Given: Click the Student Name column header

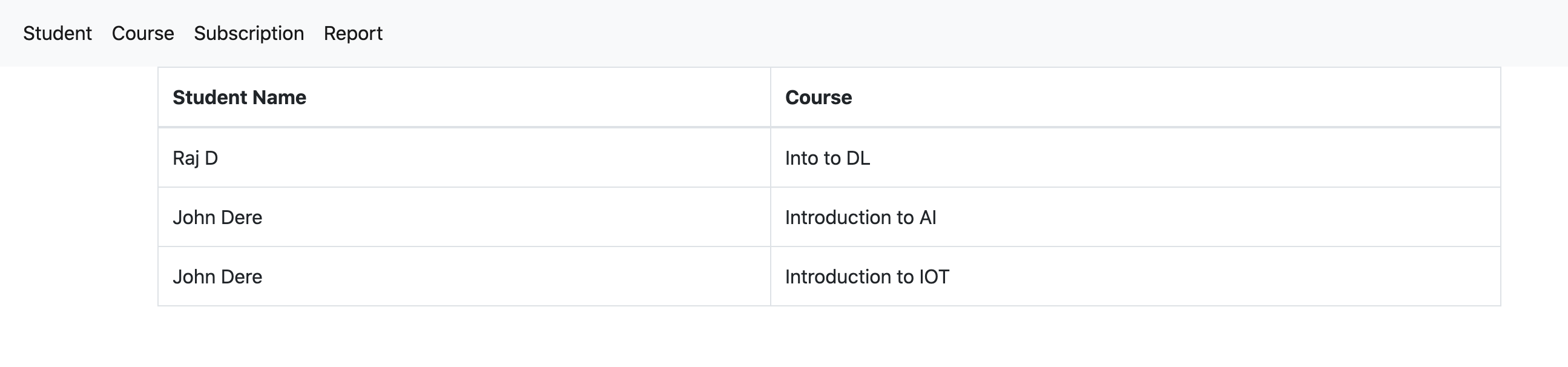Looking at the screenshot, I should point(239,98).
